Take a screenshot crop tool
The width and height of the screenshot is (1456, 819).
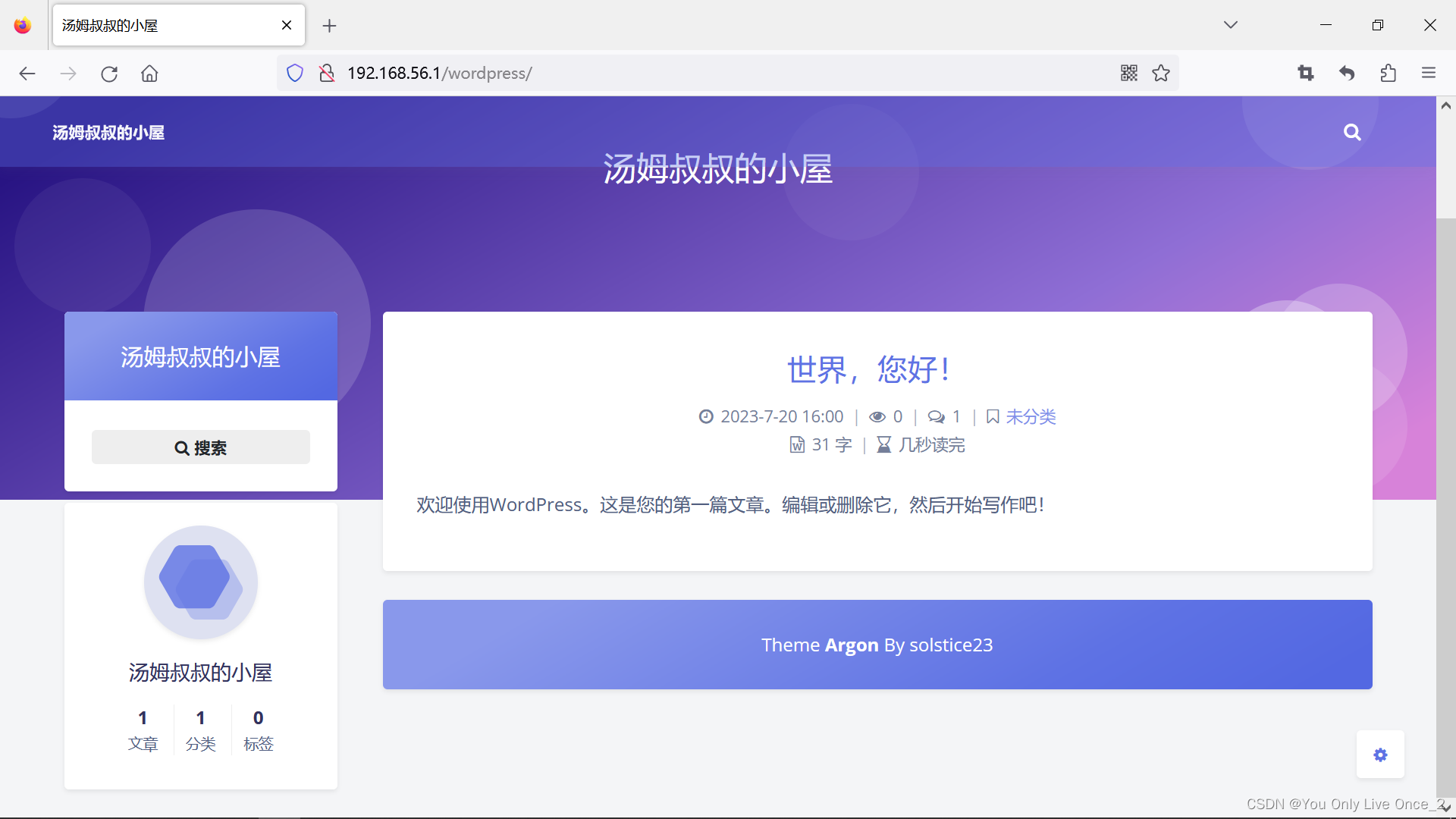[x=1306, y=73]
